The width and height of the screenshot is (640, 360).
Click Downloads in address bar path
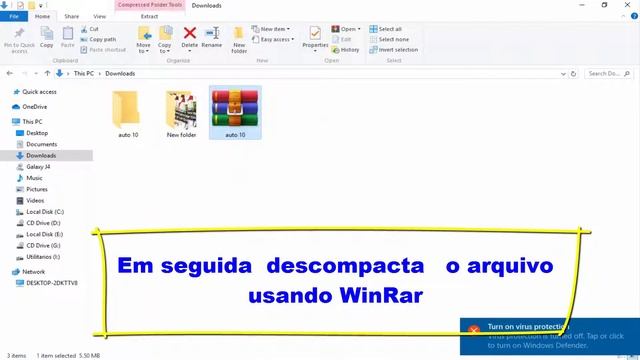[120, 73]
